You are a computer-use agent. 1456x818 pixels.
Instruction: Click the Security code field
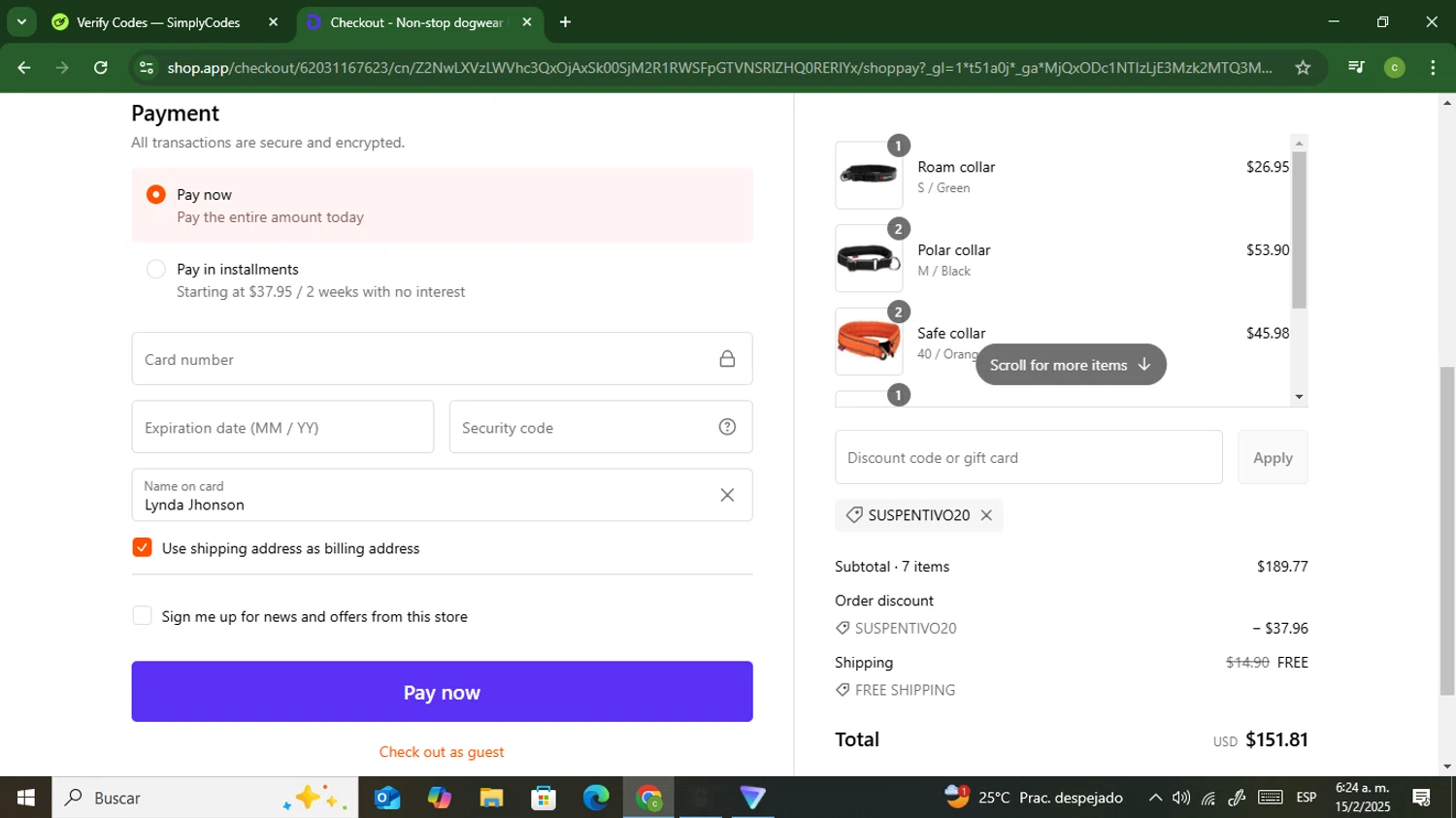coord(600,427)
